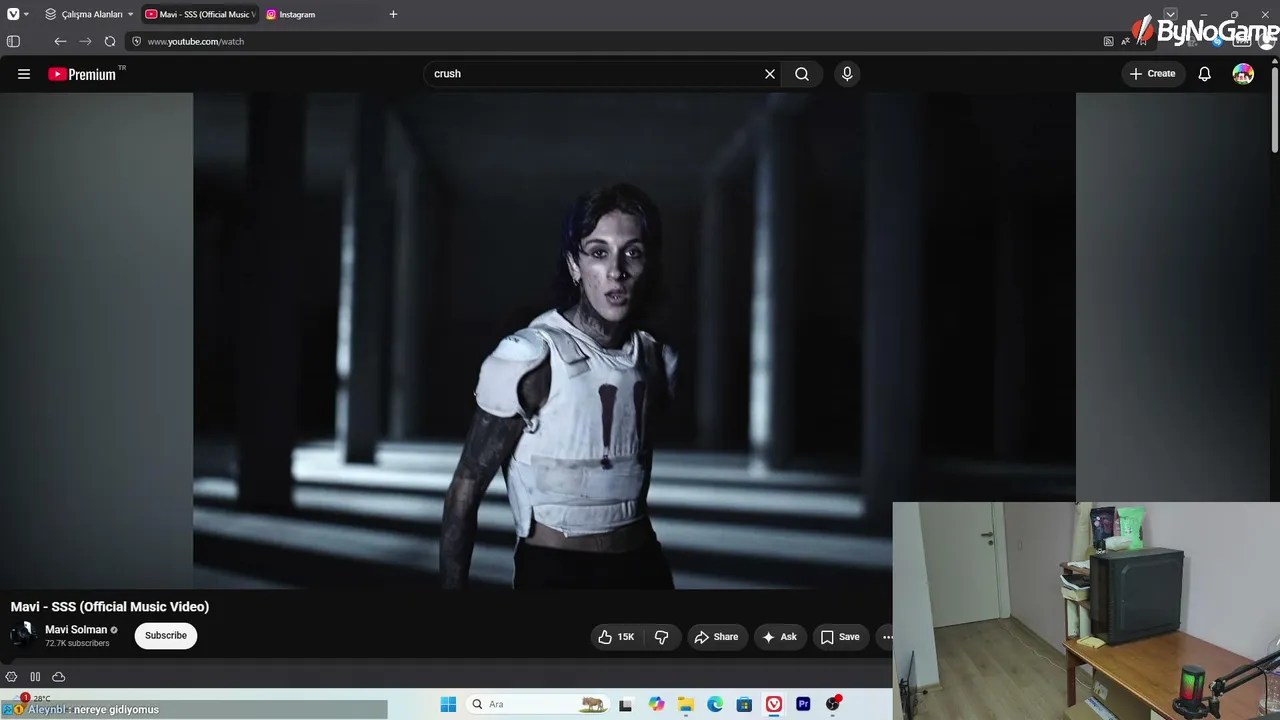Cast the page with the cast icon

click(1108, 42)
